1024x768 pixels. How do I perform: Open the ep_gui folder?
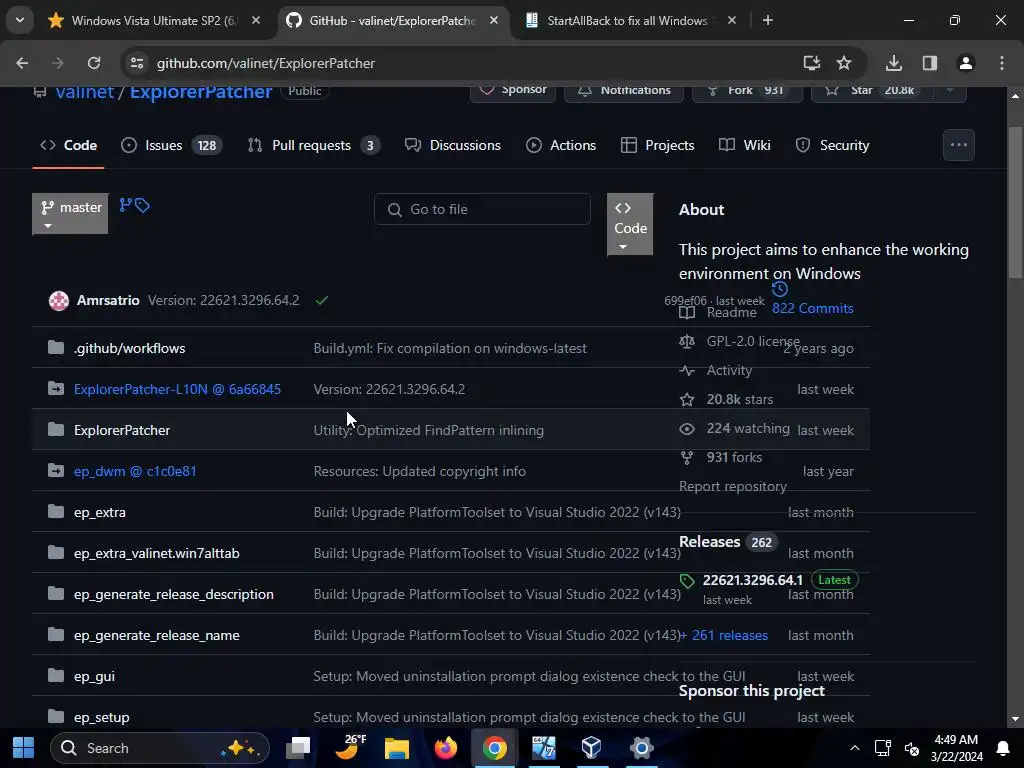point(94,677)
